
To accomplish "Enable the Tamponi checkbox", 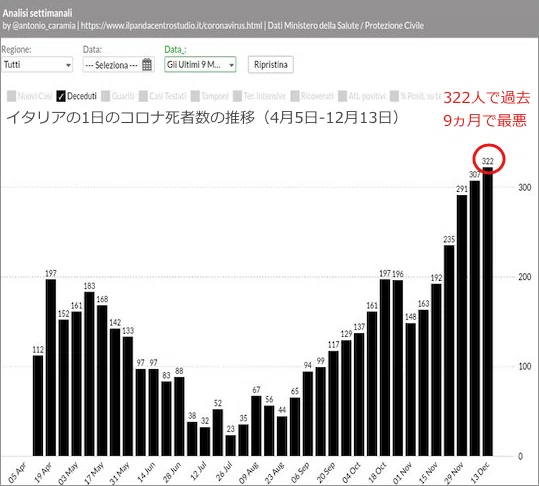I will click(195, 96).
